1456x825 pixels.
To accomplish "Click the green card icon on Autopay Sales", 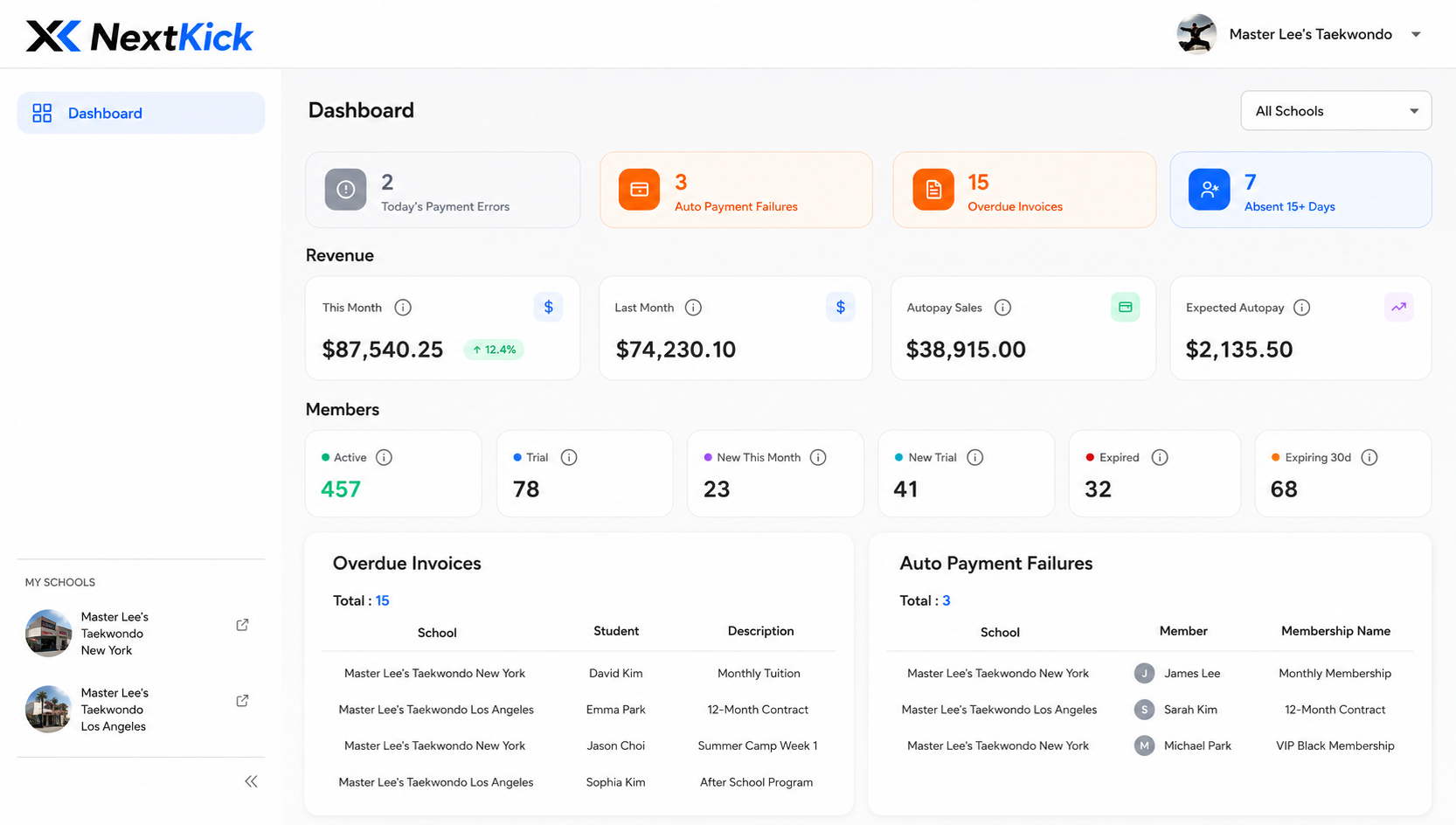I will (1126, 307).
